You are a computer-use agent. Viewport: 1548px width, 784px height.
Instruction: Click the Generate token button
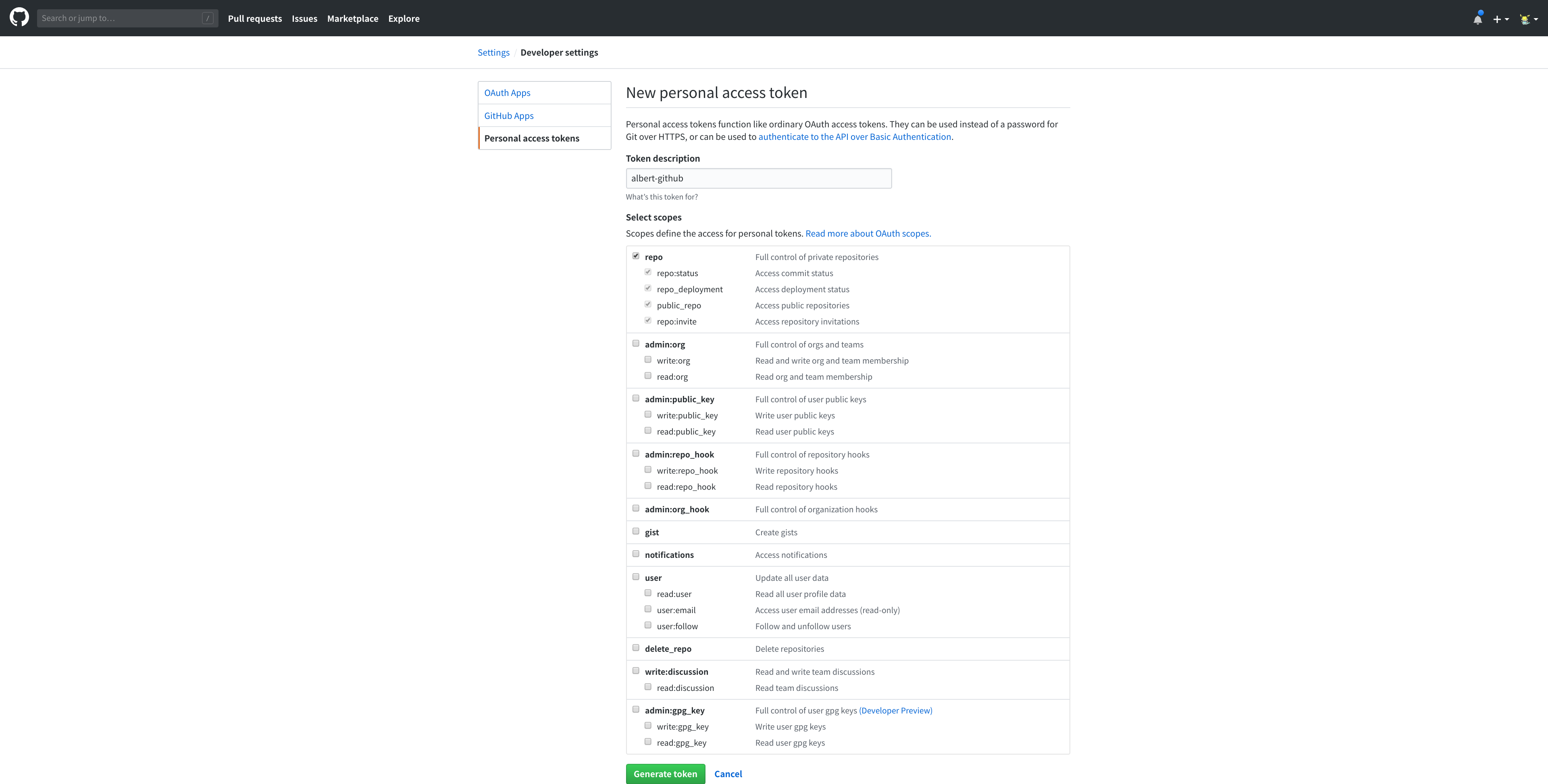(x=665, y=774)
